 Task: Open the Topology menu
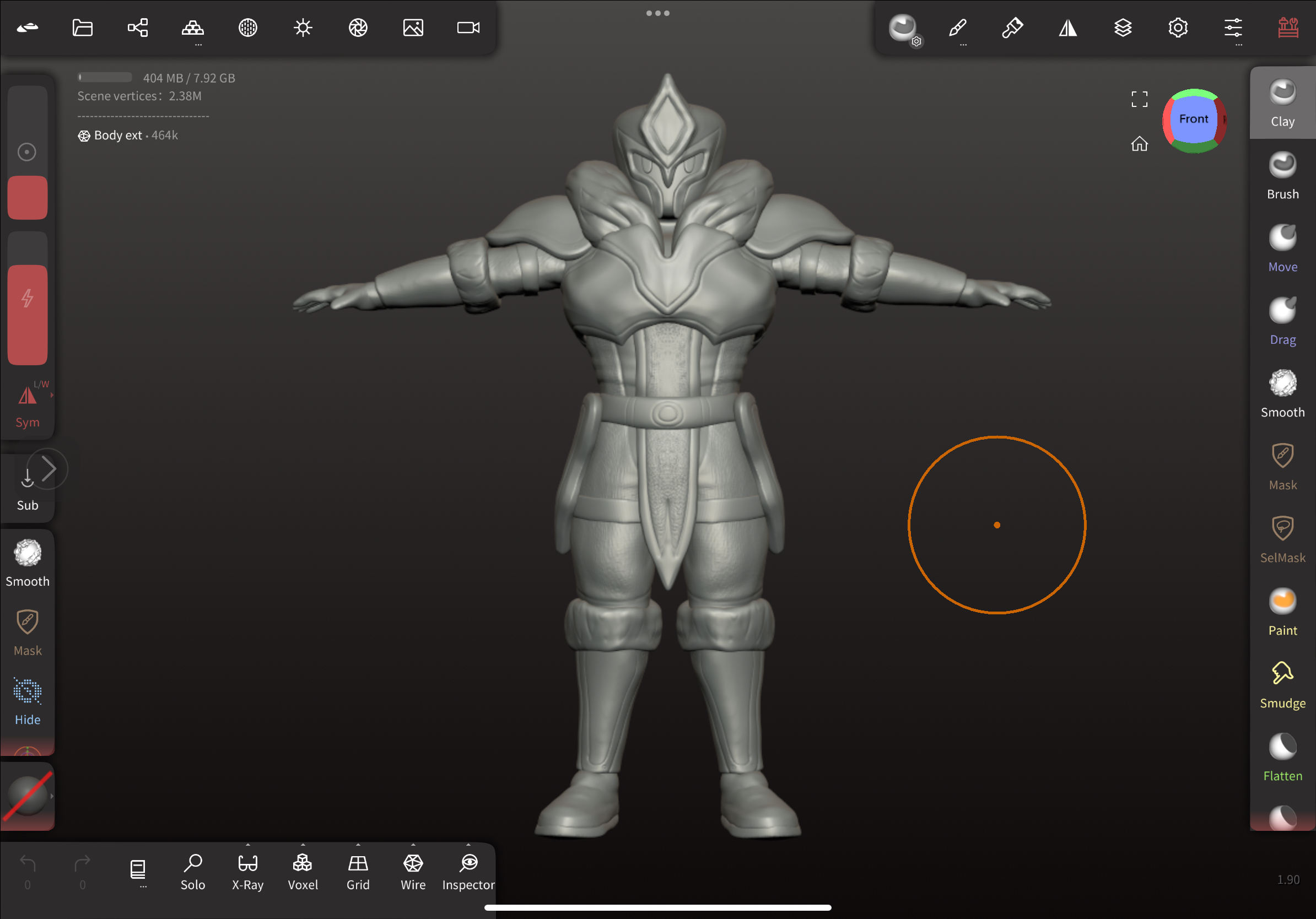click(x=192, y=28)
